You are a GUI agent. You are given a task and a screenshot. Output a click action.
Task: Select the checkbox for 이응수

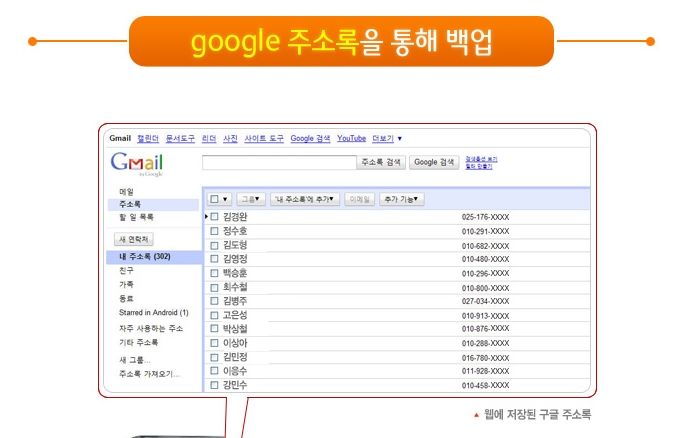[215, 370]
